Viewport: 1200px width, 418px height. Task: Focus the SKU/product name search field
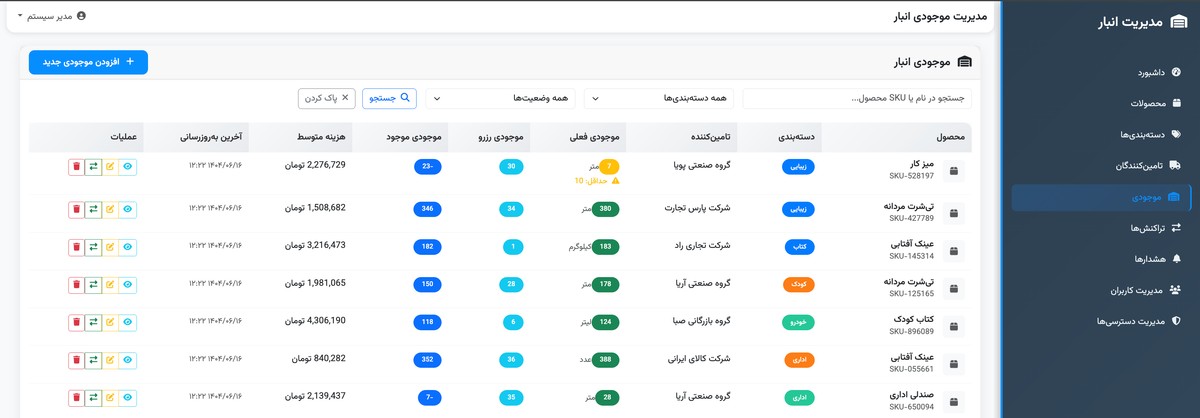[857, 98]
